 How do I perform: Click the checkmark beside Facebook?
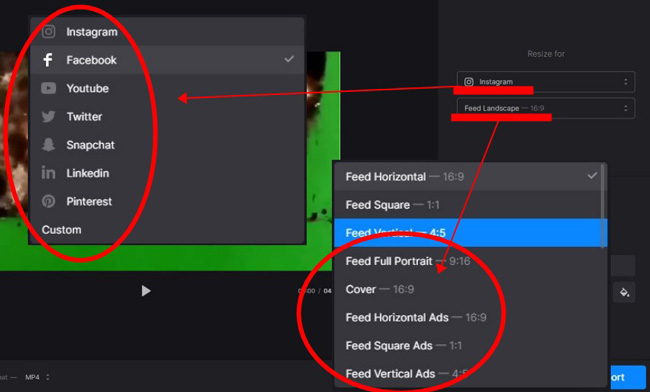[289, 59]
